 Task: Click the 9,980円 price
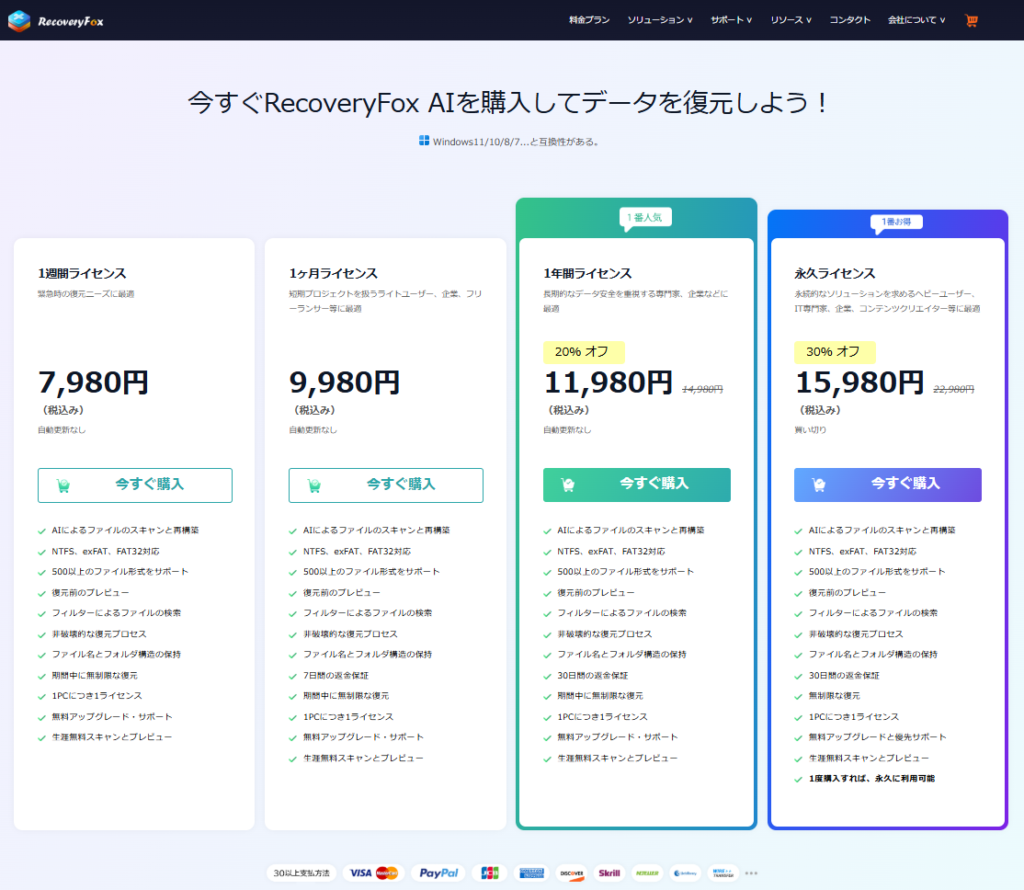pyautogui.click(x=344, y=383)
